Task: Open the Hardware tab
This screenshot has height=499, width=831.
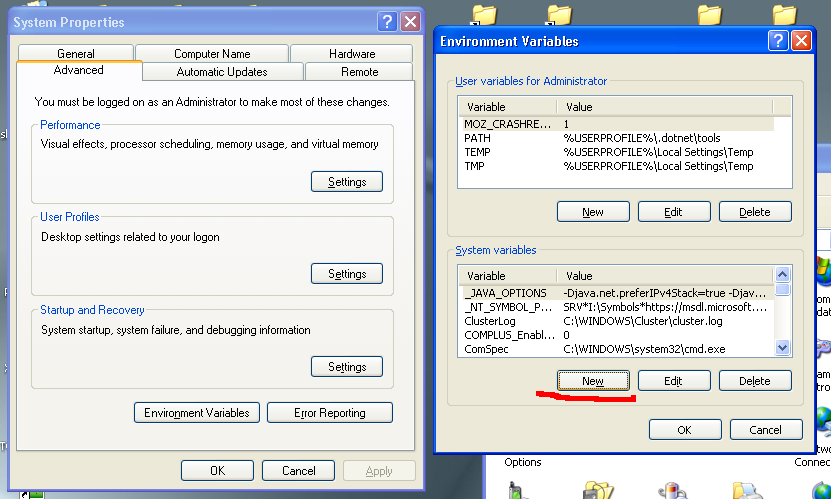Action: point(352,54)
